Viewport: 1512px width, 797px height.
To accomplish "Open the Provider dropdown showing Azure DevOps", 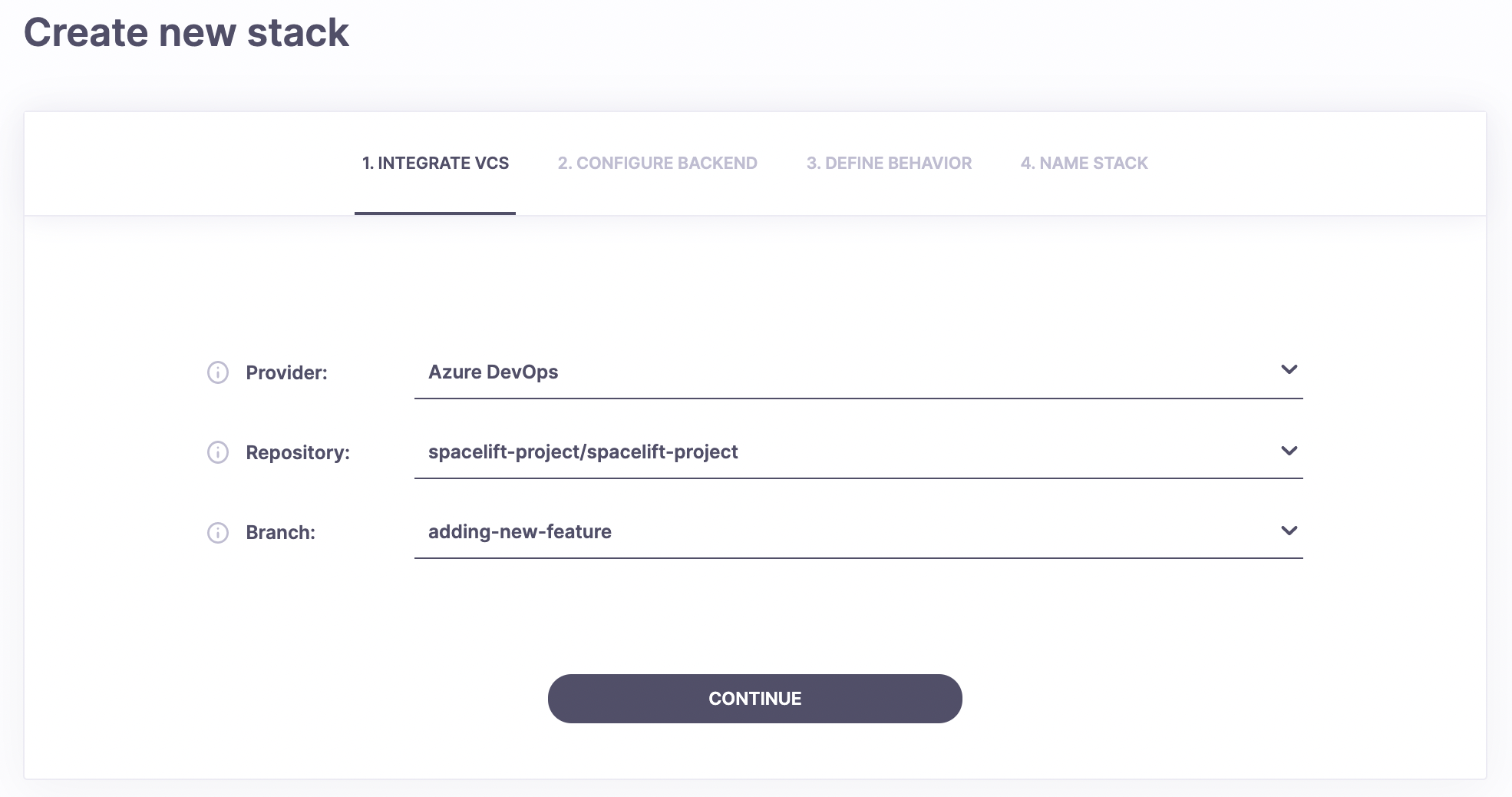I will pos(1289,370).
